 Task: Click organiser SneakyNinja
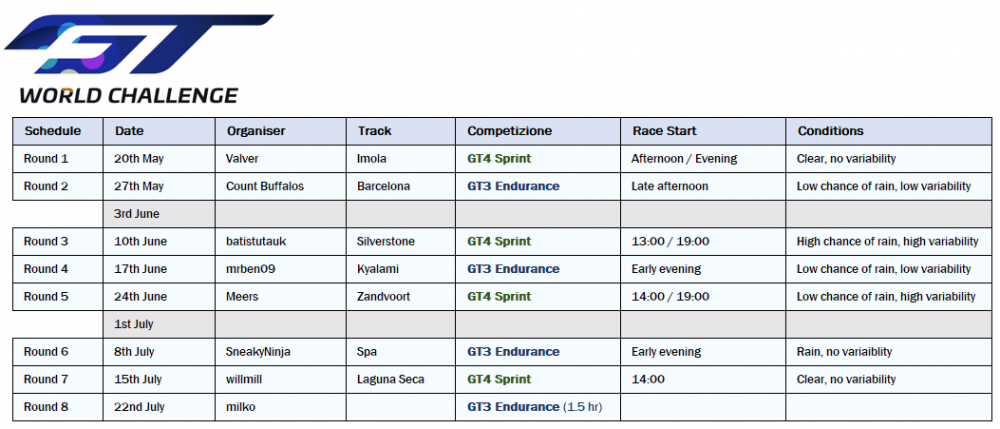pos(258,352)
